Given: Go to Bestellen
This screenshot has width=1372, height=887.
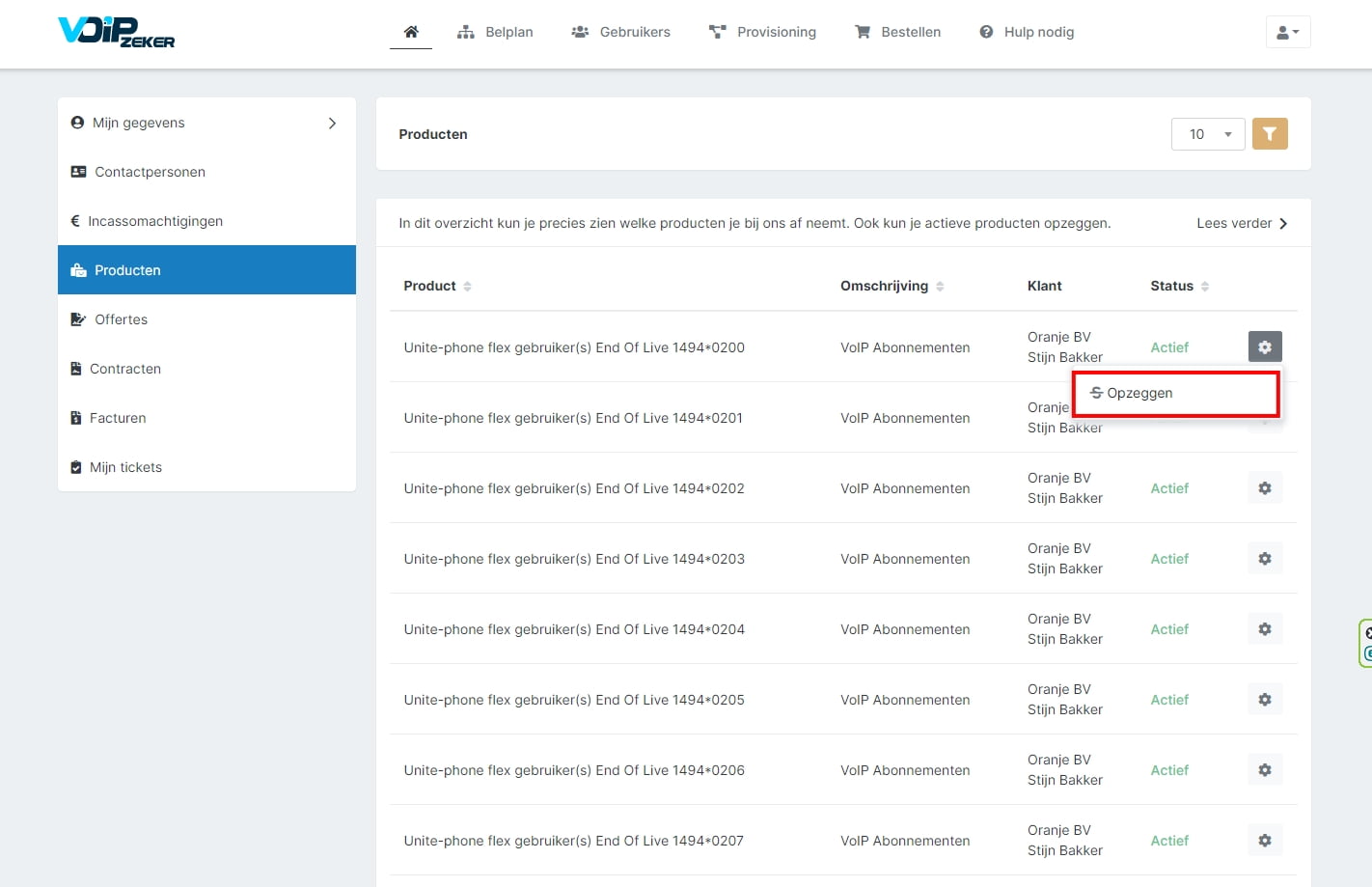Looking at the screenshot, I should click(x=897, y=32).
